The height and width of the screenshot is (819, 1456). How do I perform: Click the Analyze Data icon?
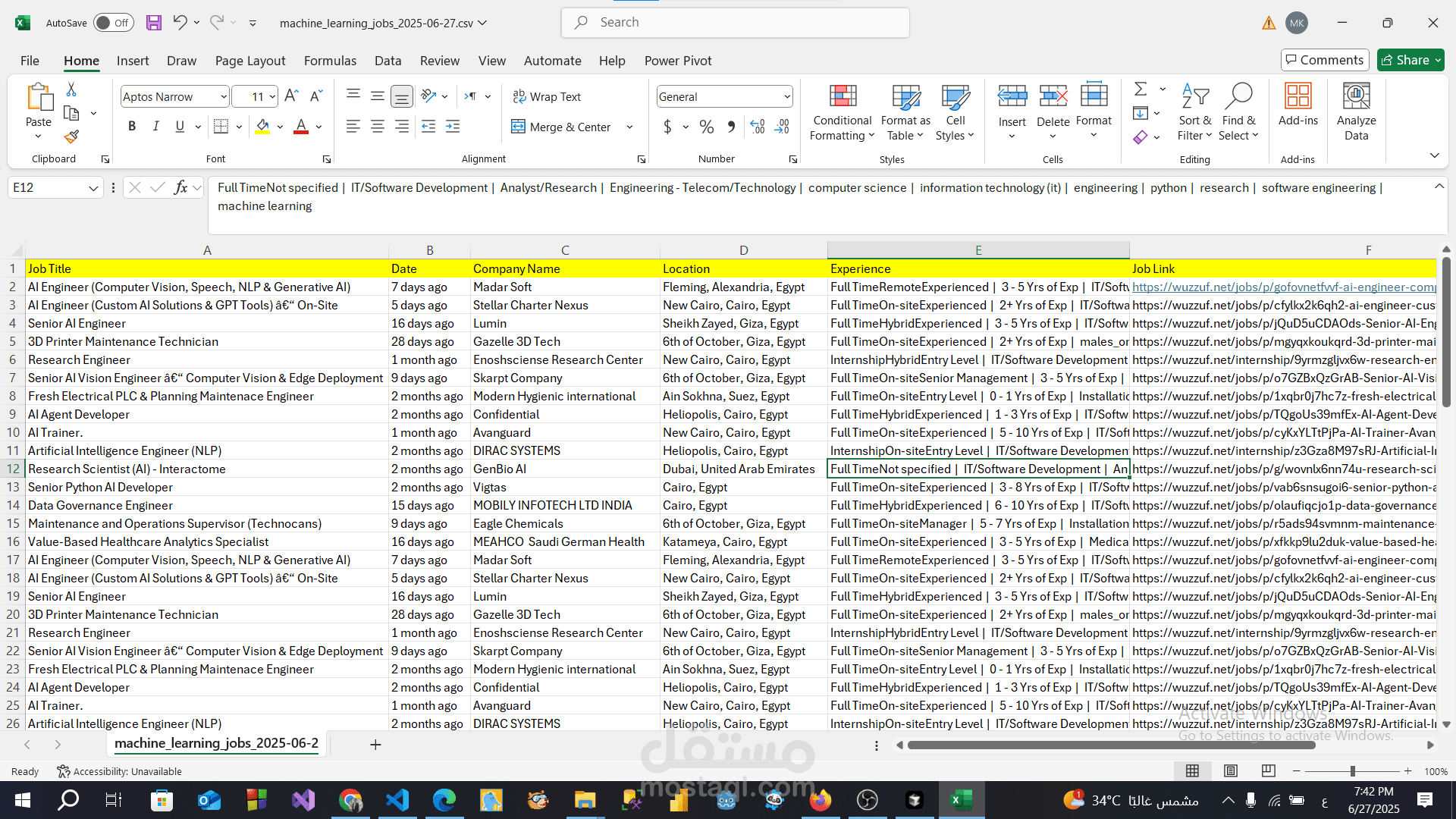click(x=1356, y=112)
